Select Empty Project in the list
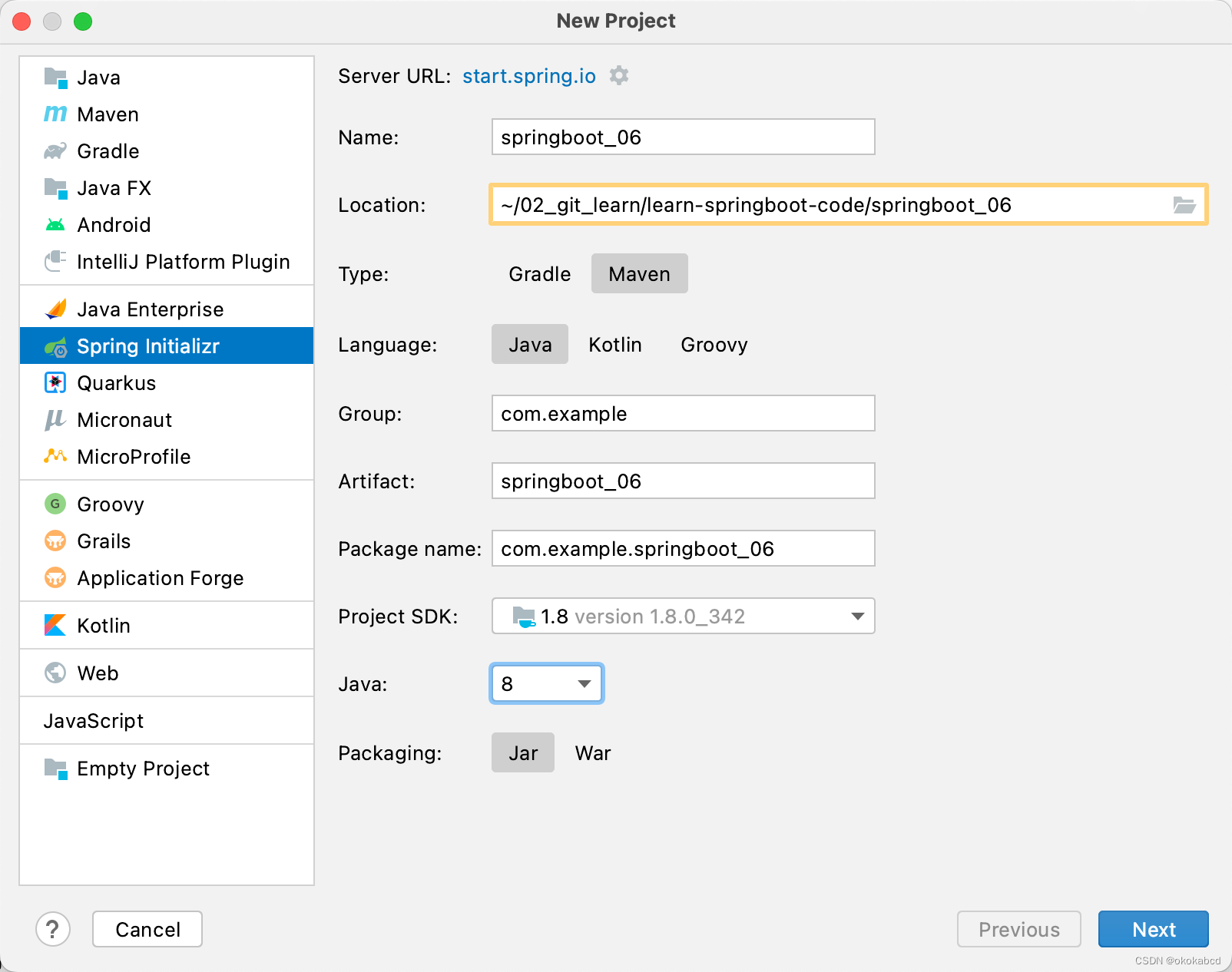The image size is (1232, 972). [x=167, y=769]
